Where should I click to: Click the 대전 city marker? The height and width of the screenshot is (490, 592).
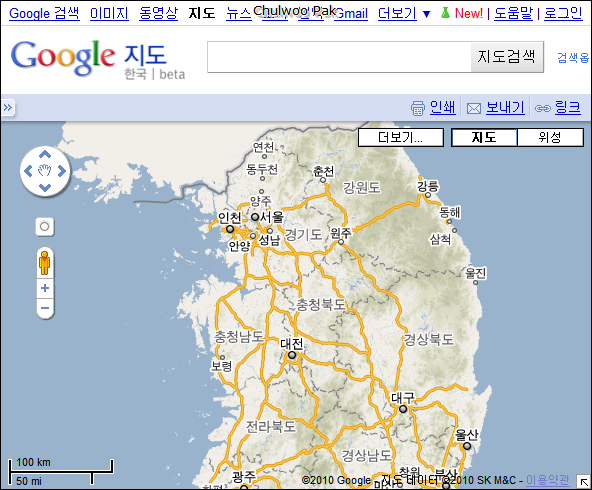point(292,355)
